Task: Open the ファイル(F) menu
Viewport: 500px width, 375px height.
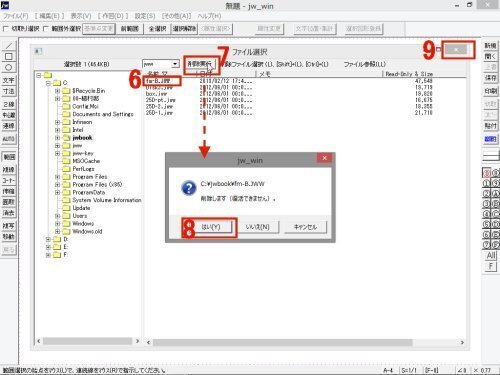Action: coord(15,16)
